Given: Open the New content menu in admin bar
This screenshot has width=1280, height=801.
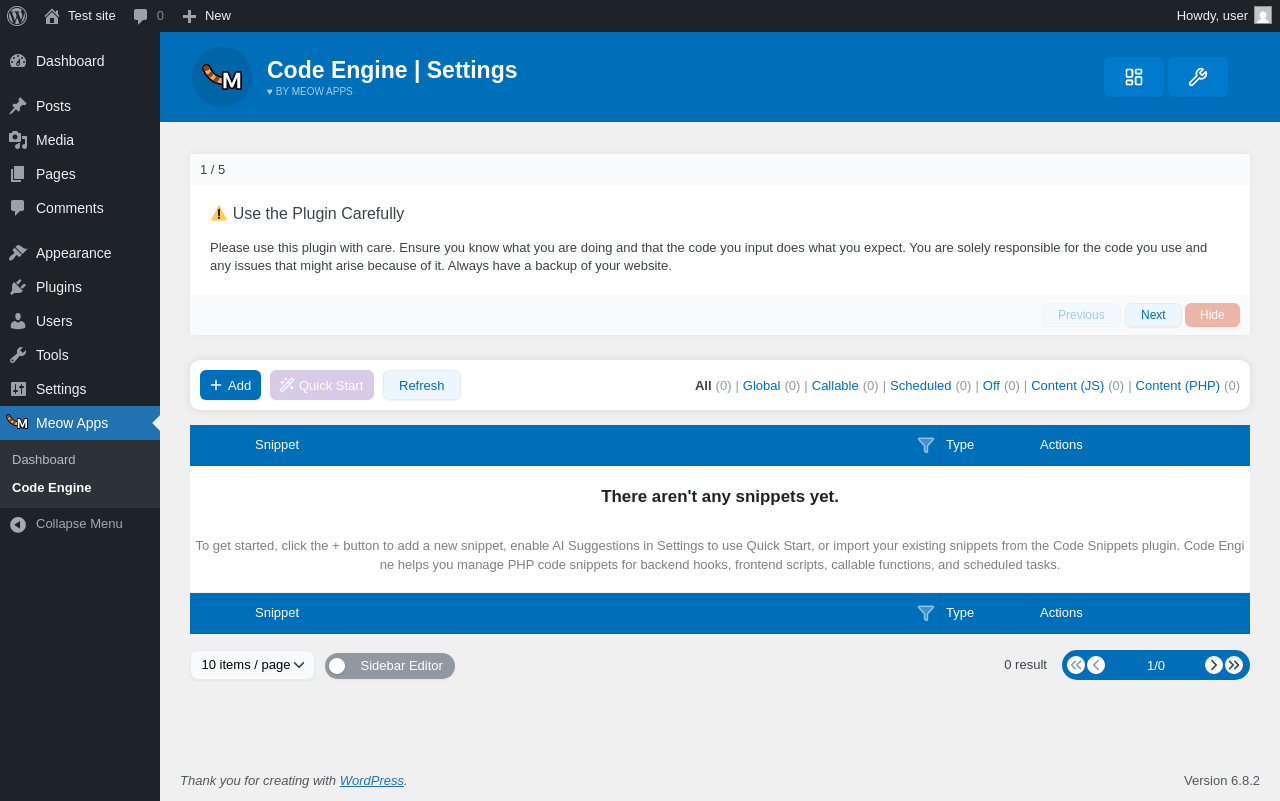Looking at the screenshot, I should tap(207, 16).
